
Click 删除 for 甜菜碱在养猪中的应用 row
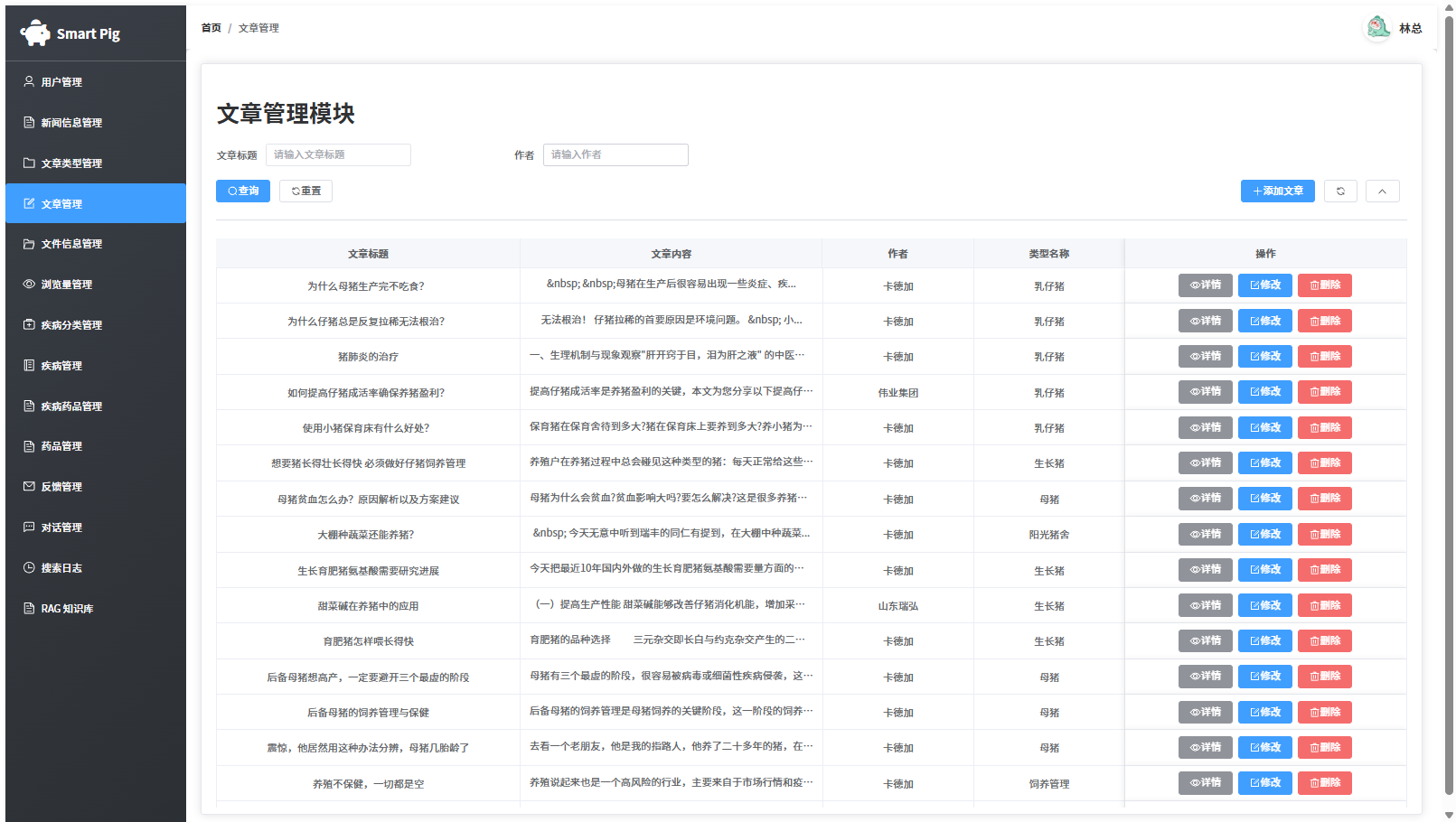[x=1324, y=605]
